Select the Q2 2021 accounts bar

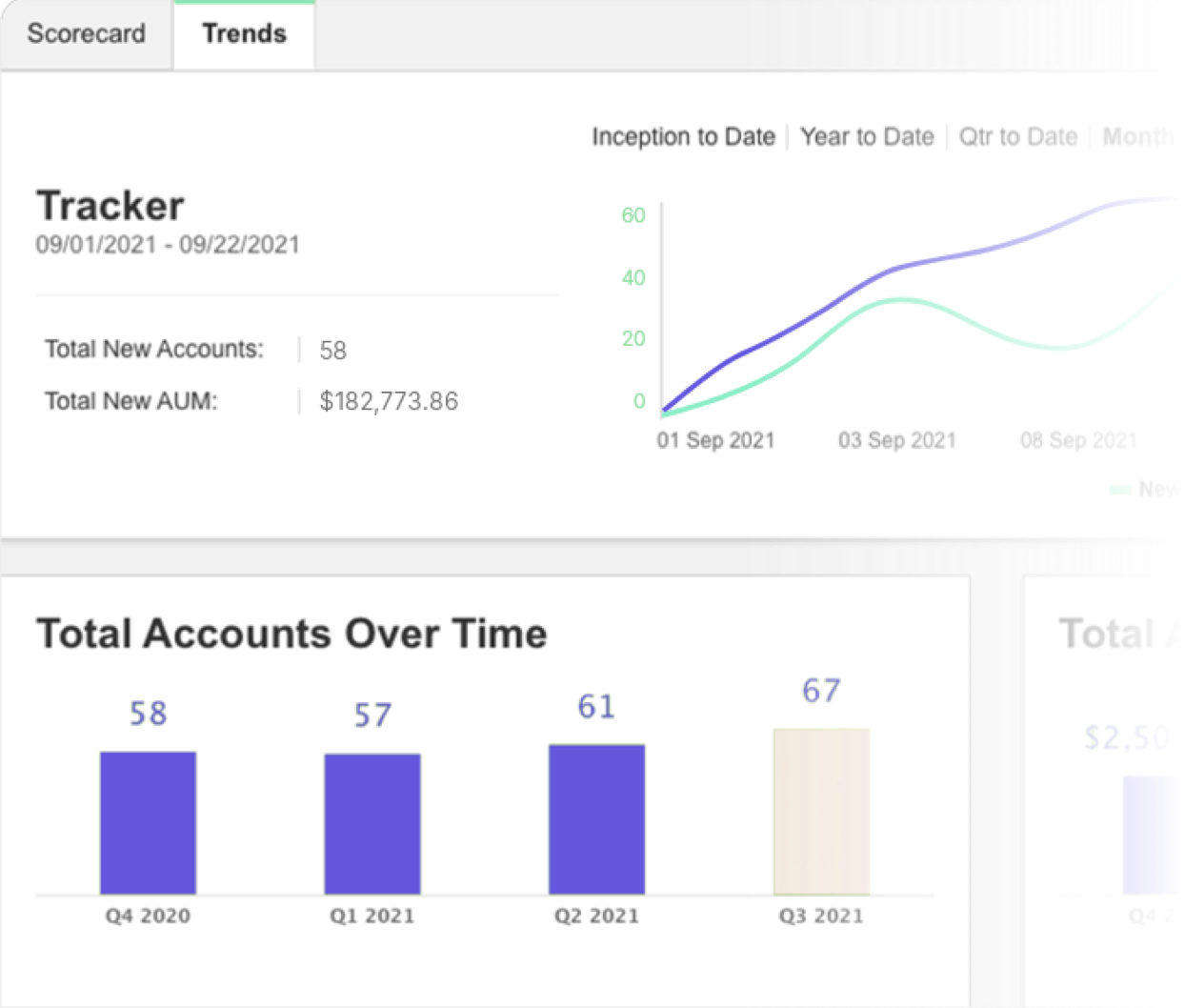point(596,819)
